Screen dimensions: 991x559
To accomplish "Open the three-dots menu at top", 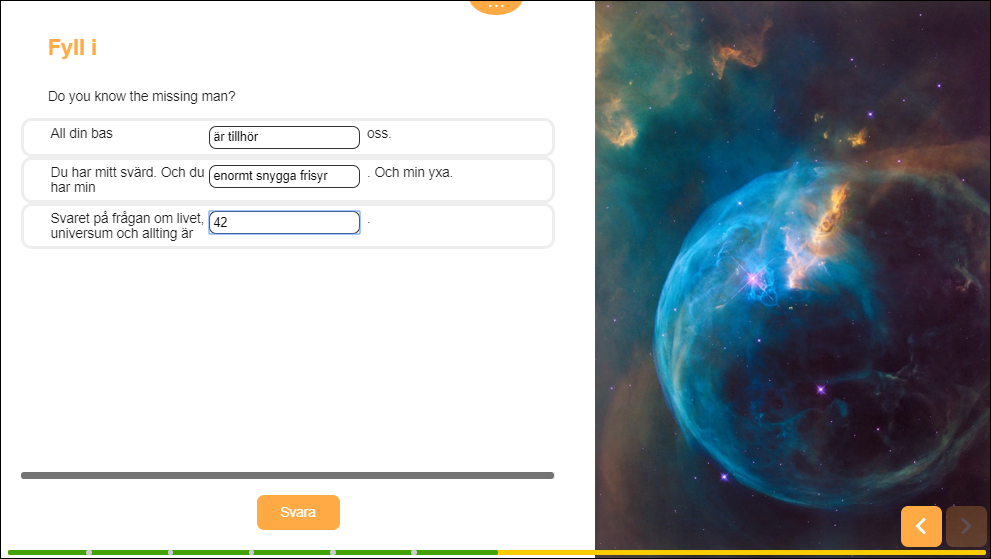I will click(496, 6).
